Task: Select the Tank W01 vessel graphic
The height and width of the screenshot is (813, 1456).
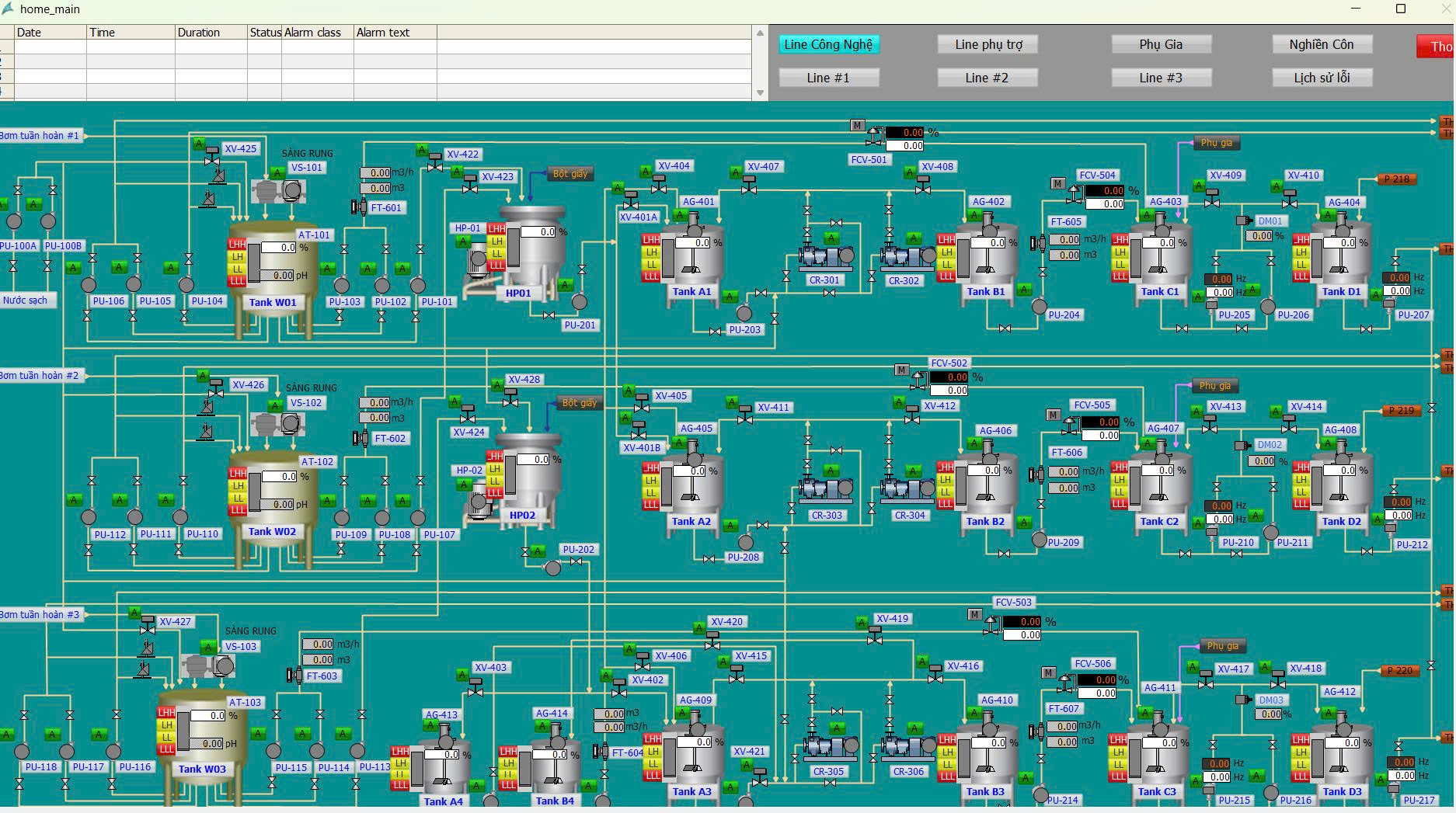Action: (272, 268)
